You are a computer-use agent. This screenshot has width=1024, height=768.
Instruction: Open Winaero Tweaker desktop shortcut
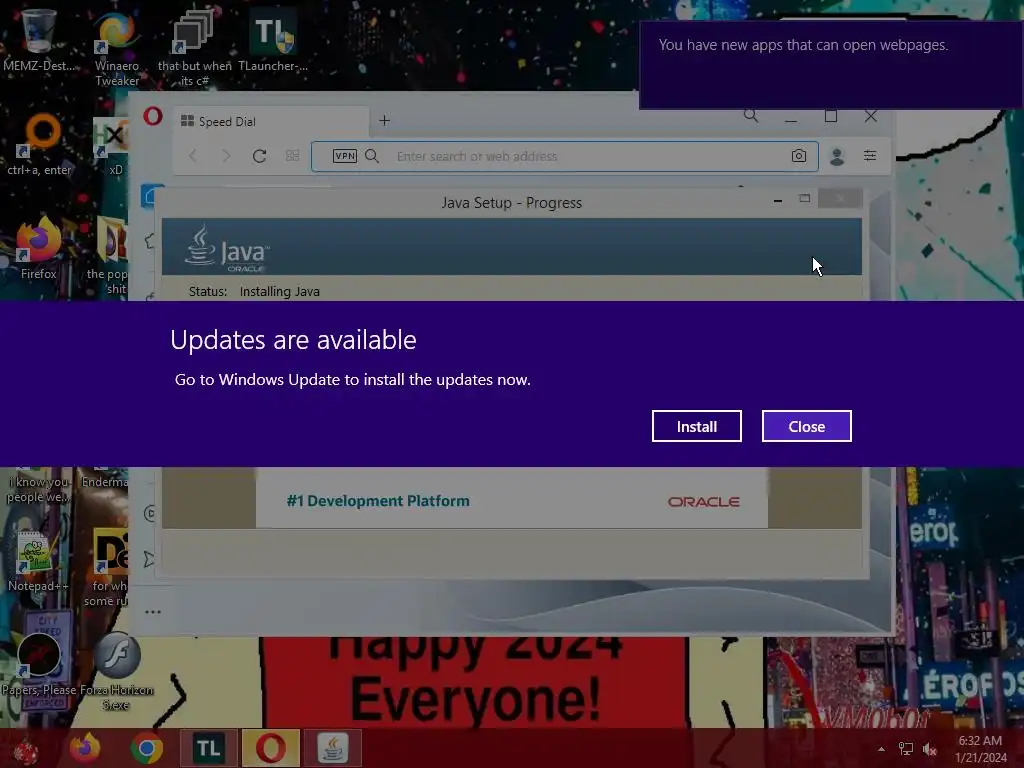(x=116, y=47)
